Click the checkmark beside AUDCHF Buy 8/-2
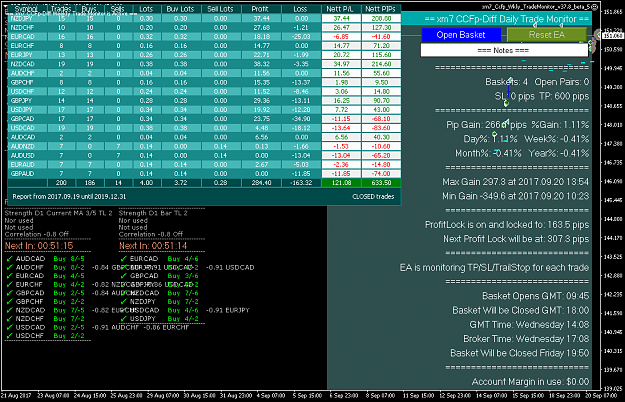Viewport: 625px width, 402px height. [x=10, y=267]
